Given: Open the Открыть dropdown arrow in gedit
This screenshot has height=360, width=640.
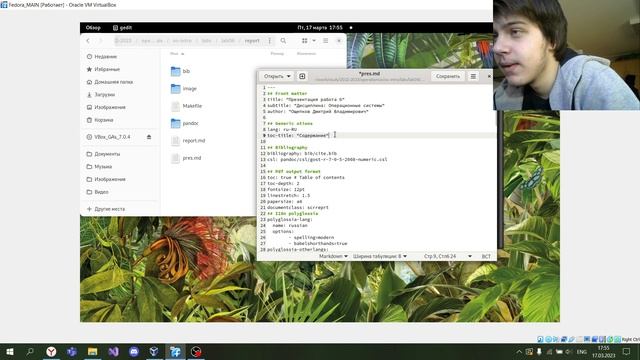Looking at the screenshot, I should 289,76.
